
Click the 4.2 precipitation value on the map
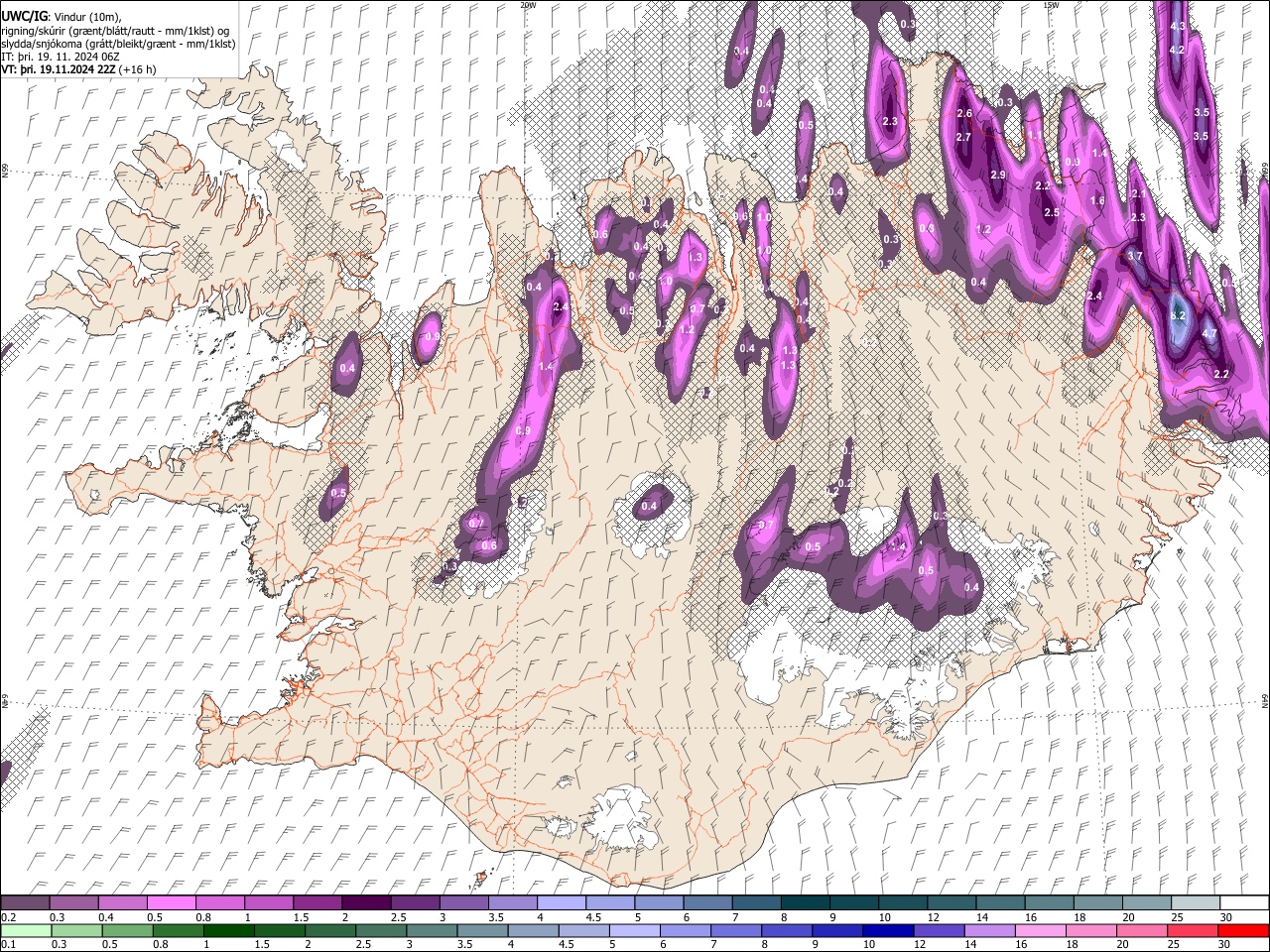click(1178, 50)
